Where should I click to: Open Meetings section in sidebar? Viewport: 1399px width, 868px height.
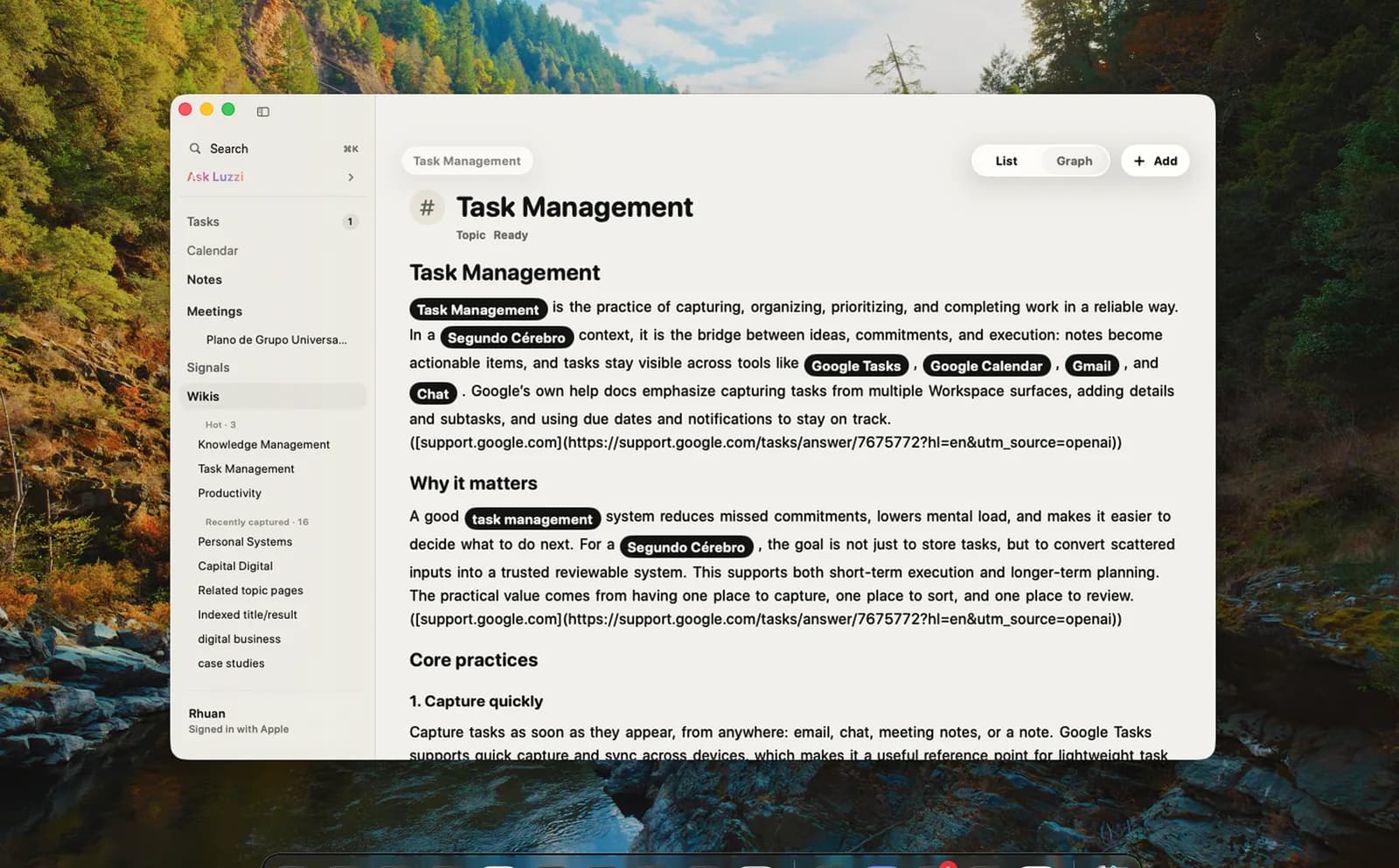[x=214, y=311]
